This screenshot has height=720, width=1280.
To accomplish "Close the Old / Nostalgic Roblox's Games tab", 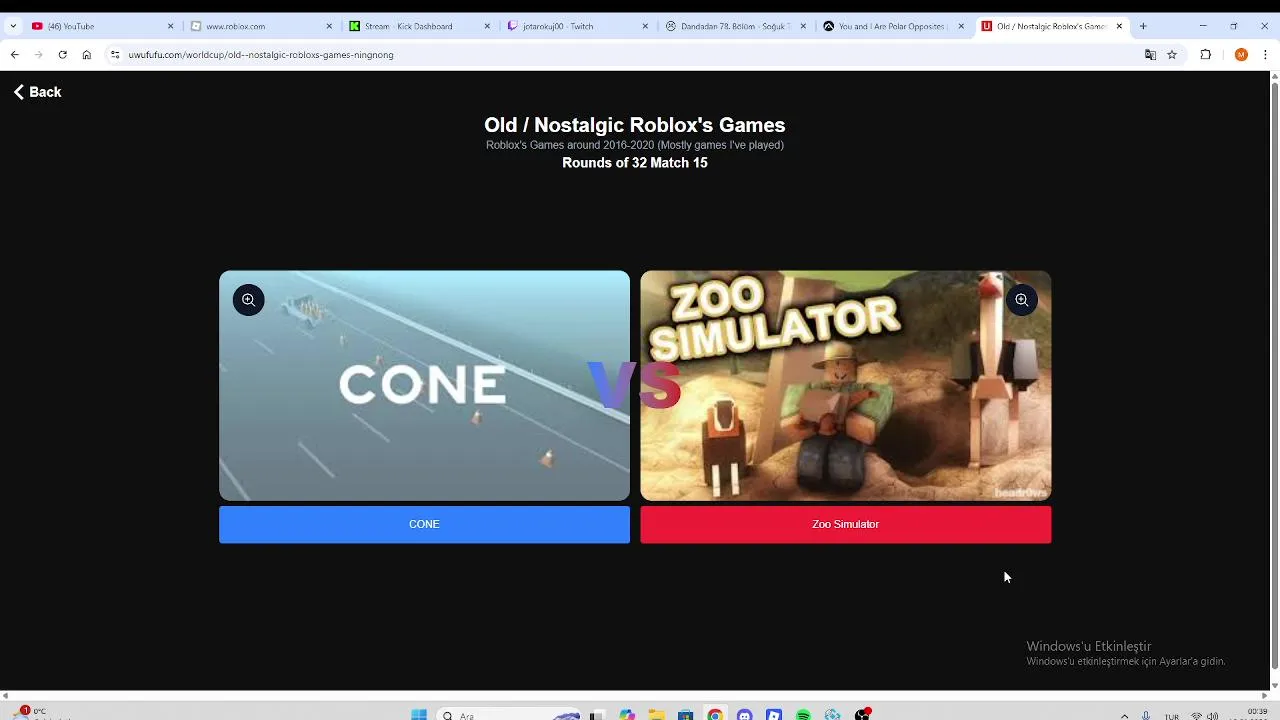I will click(1119, 26).
